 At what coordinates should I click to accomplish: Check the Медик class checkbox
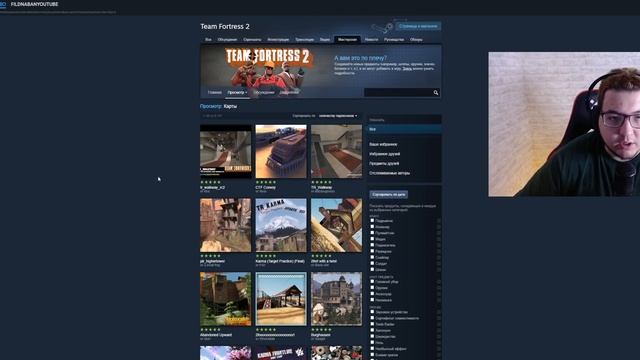click(x=372, y=239)
